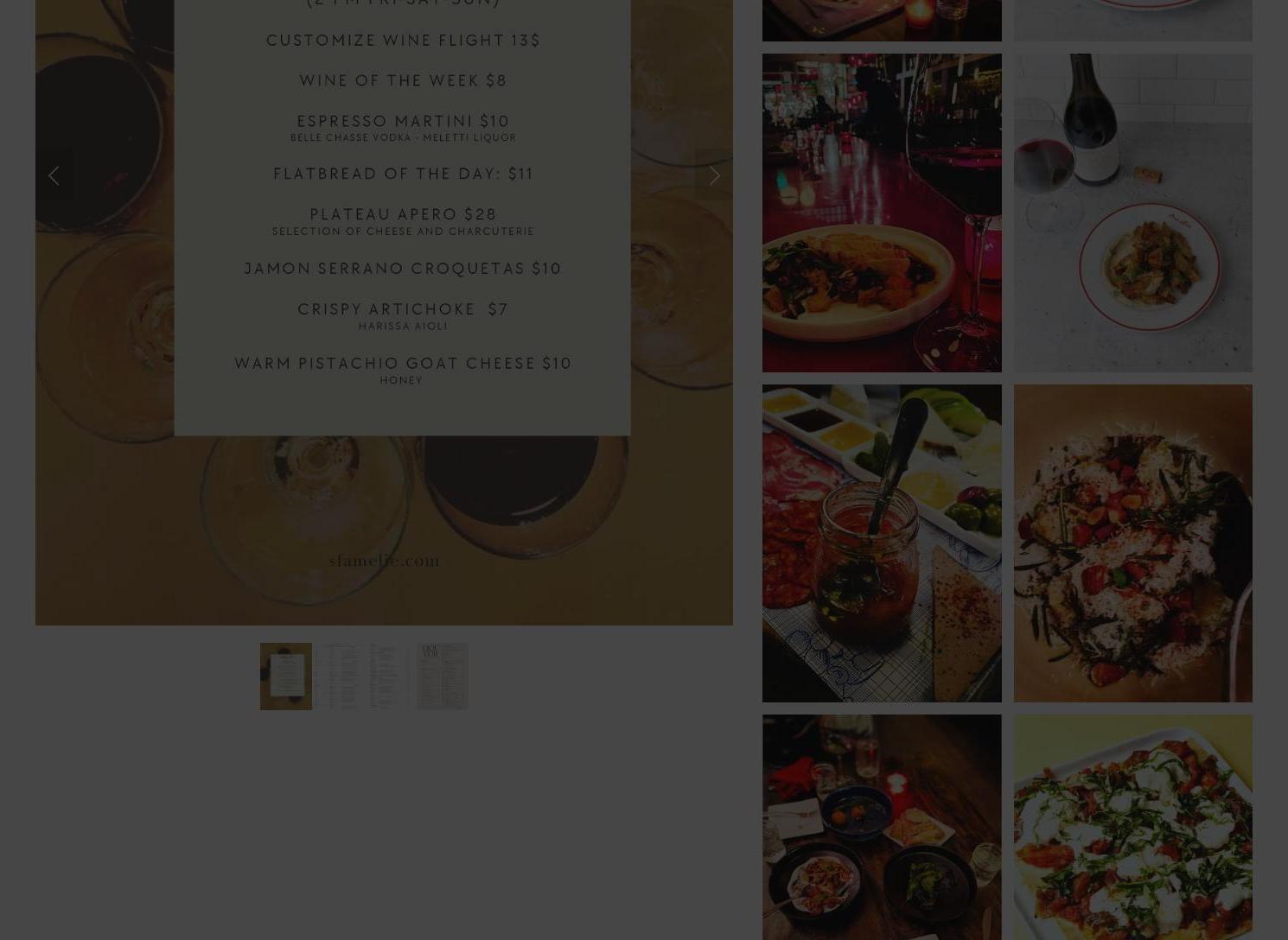Click the Crispy Artichoke $7 menu line
1288x940 pixels.
coord(403,309)
